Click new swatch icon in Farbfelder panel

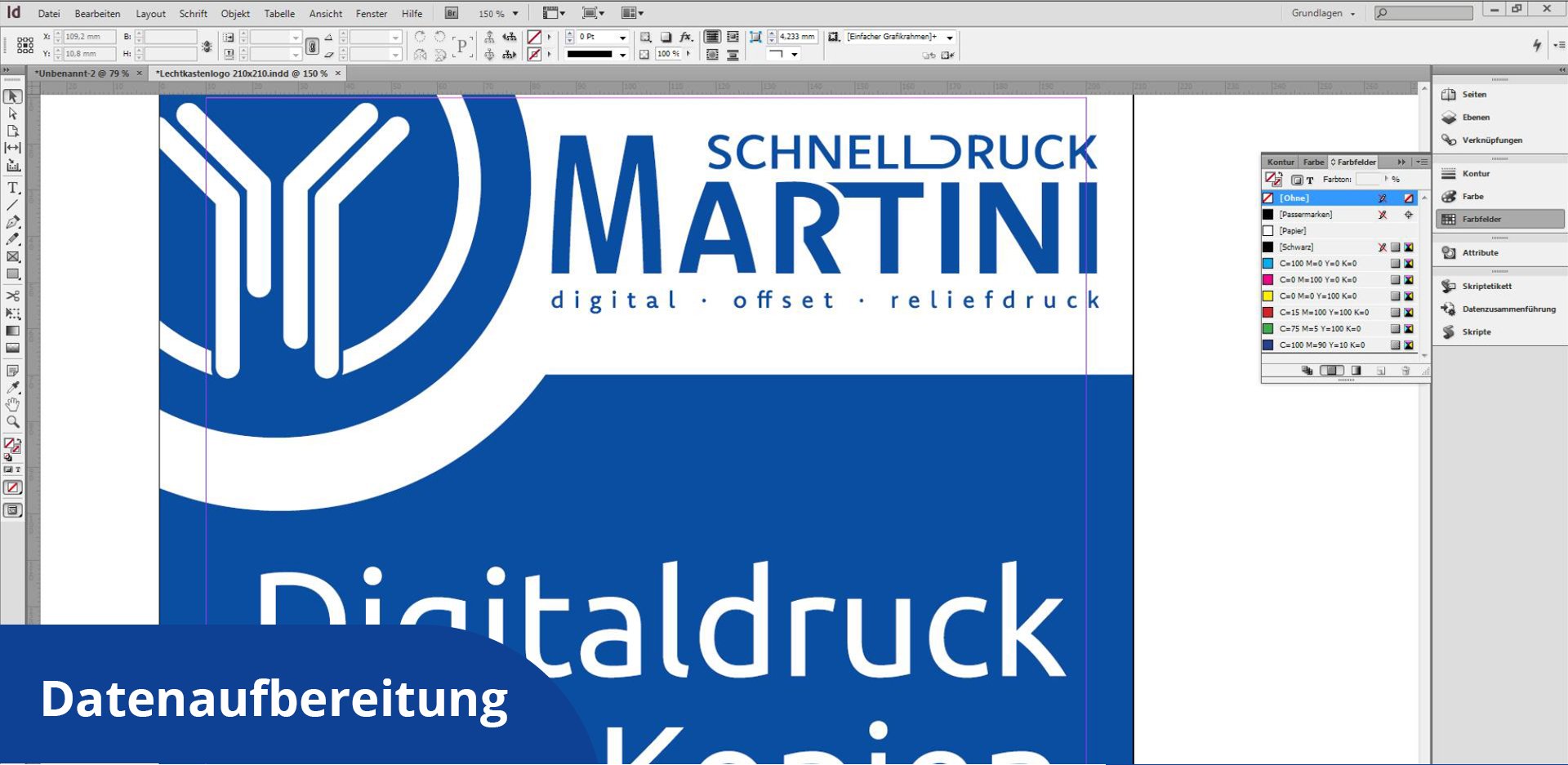1381,371
